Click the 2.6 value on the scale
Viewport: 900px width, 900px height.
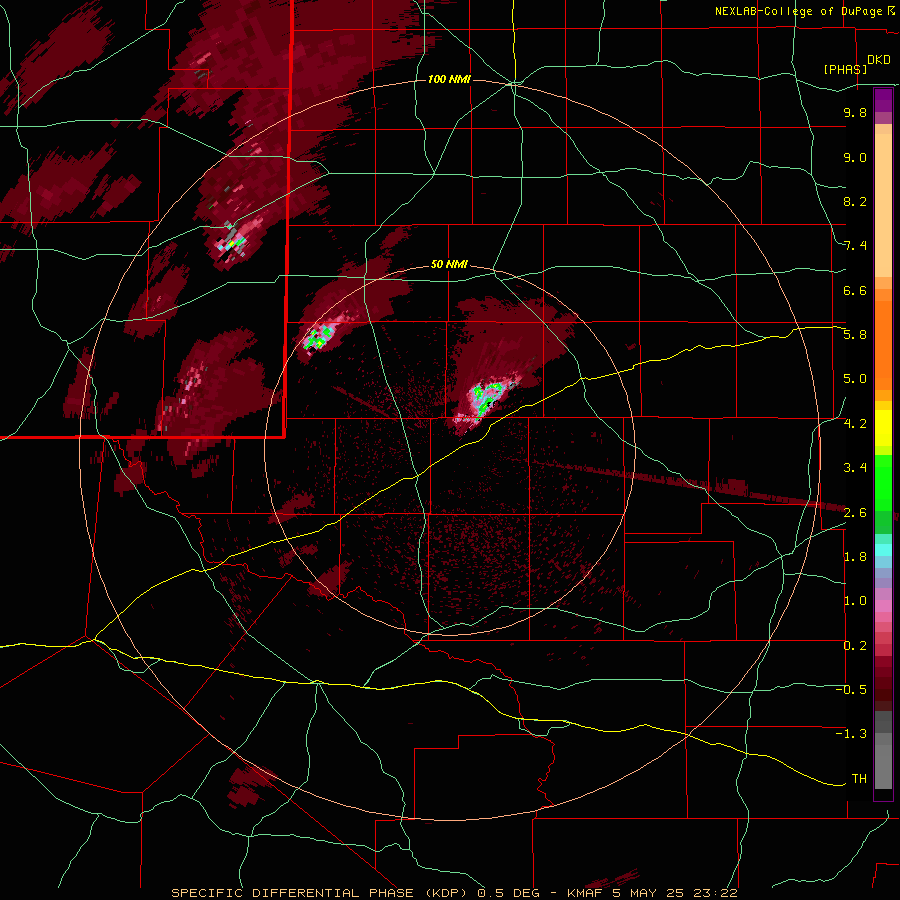855,513
